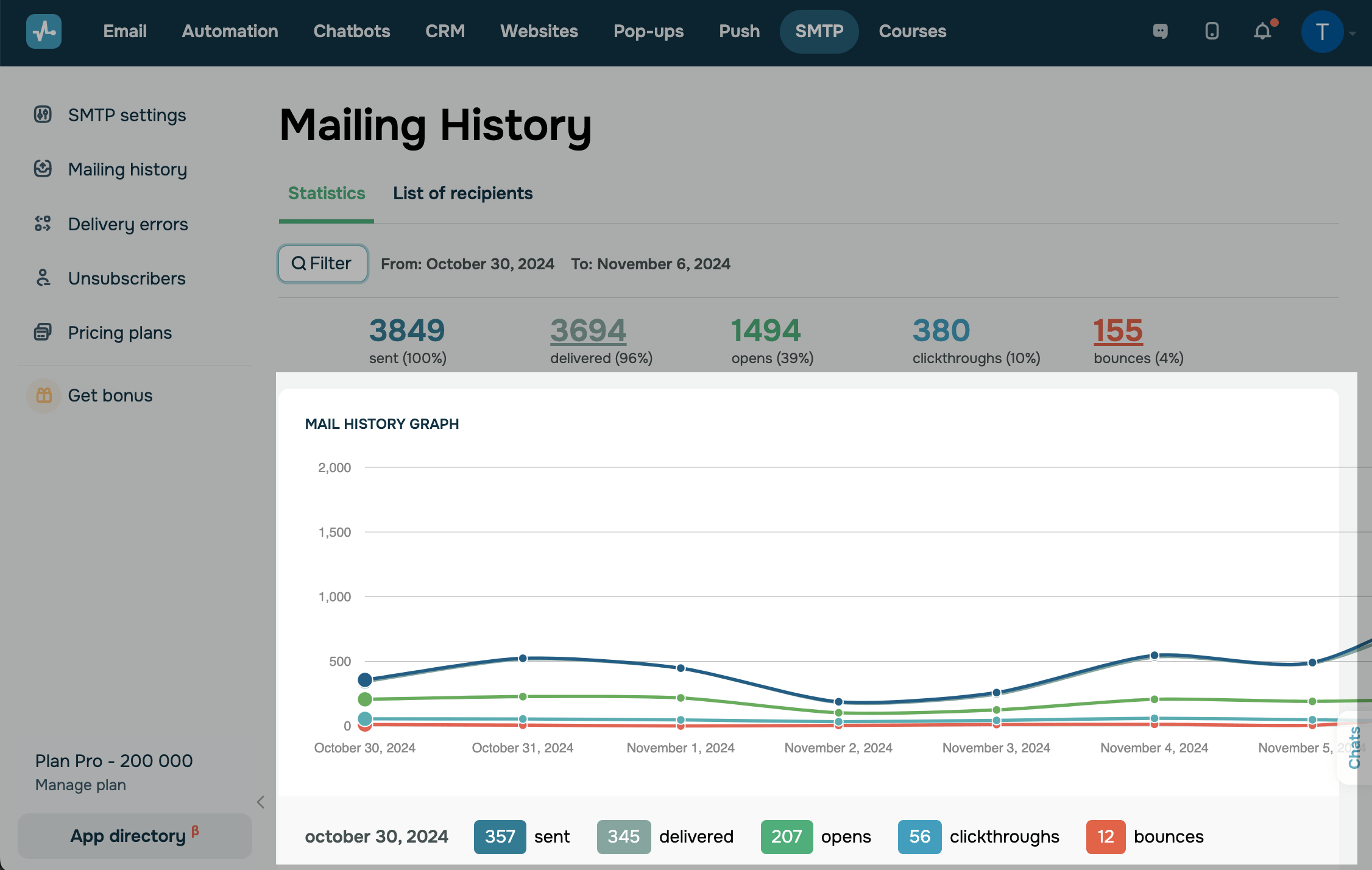Click the mobile device icon in header
This screenshot has width=1372, height=870.
click(1212, 31)
